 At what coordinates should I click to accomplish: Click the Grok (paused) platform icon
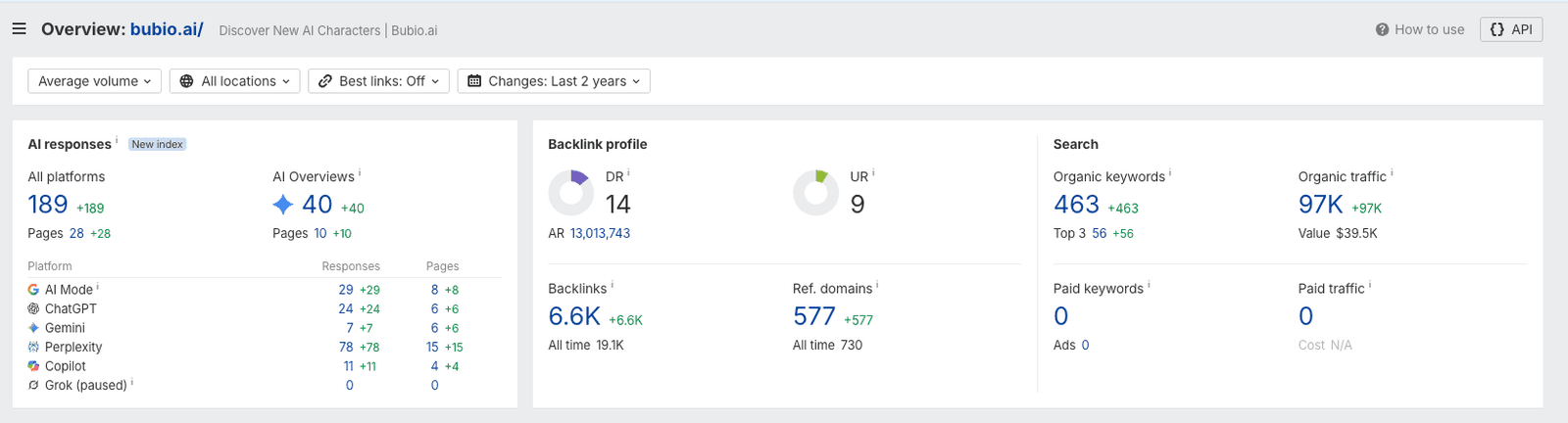click(33, 385)
